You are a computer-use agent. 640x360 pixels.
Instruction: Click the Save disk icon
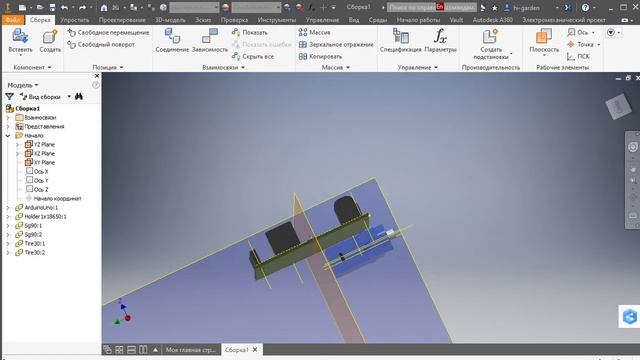click(52, 7)
